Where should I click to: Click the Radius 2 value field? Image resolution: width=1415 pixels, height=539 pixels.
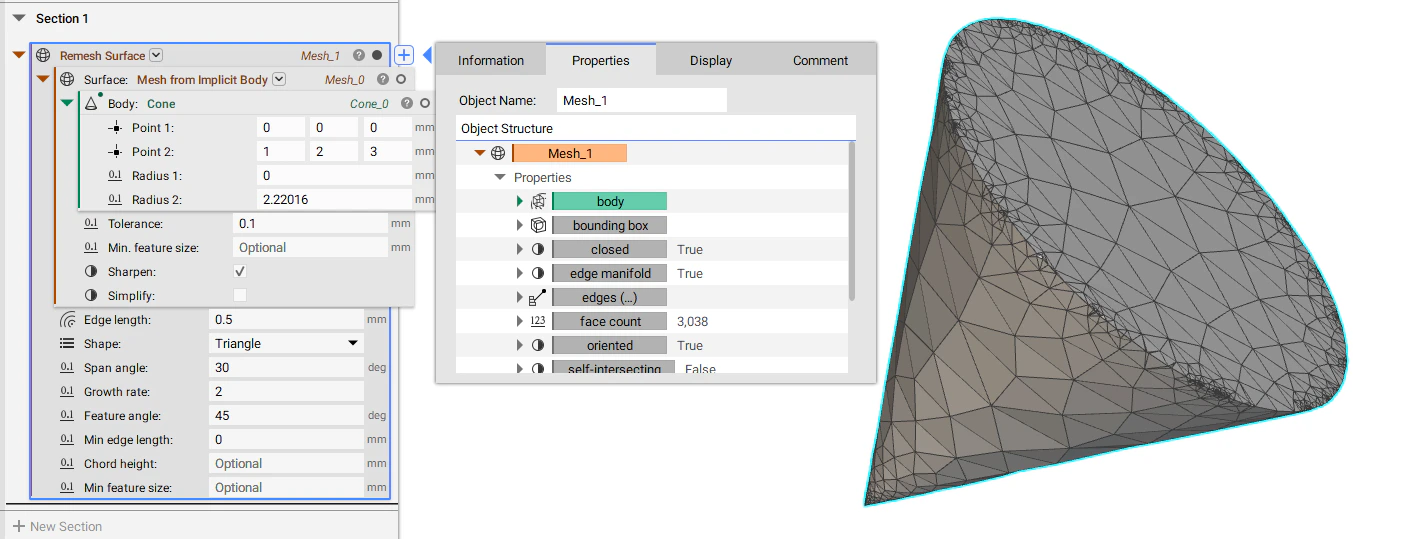tap(334, 200)
